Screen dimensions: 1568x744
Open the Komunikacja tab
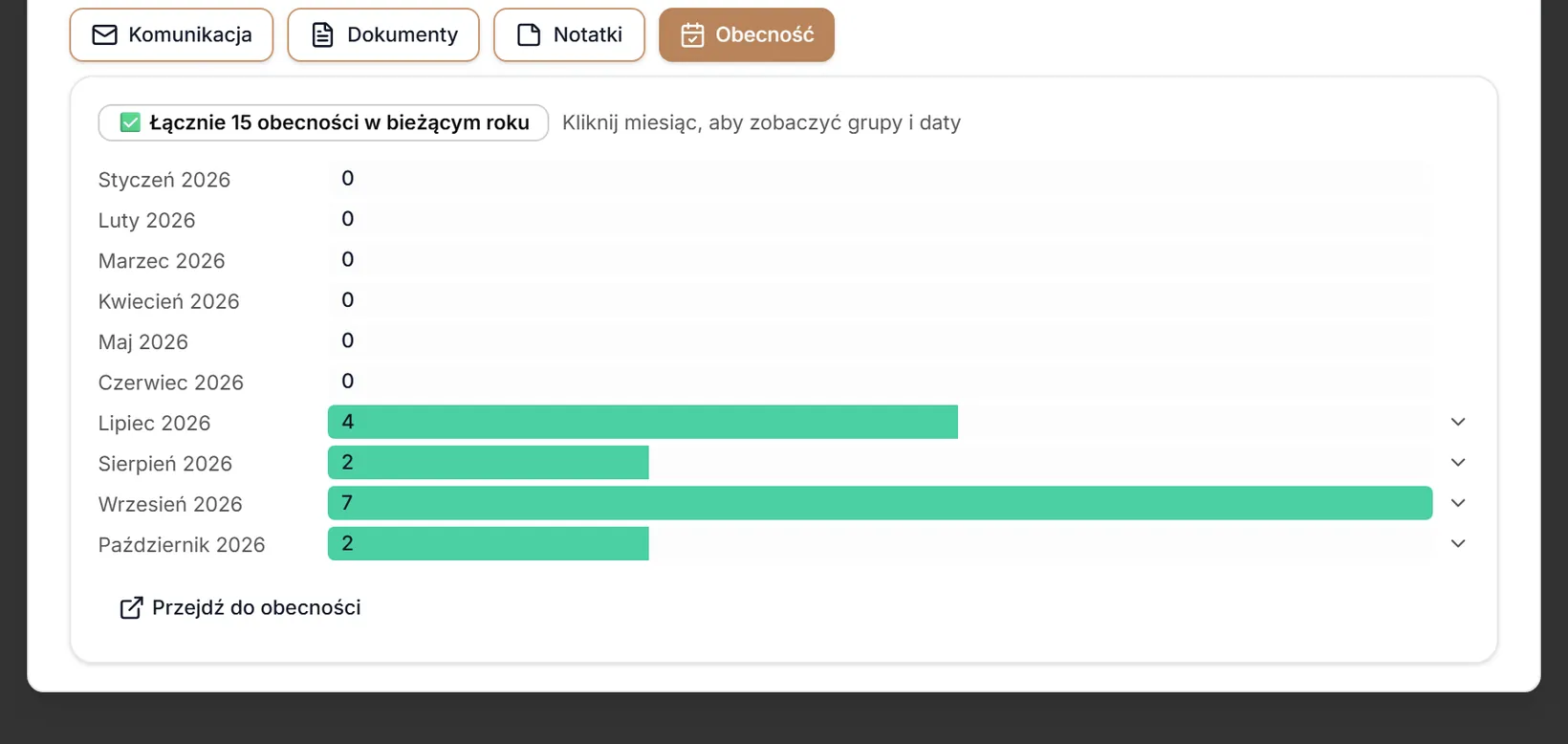tap(171, 35)
